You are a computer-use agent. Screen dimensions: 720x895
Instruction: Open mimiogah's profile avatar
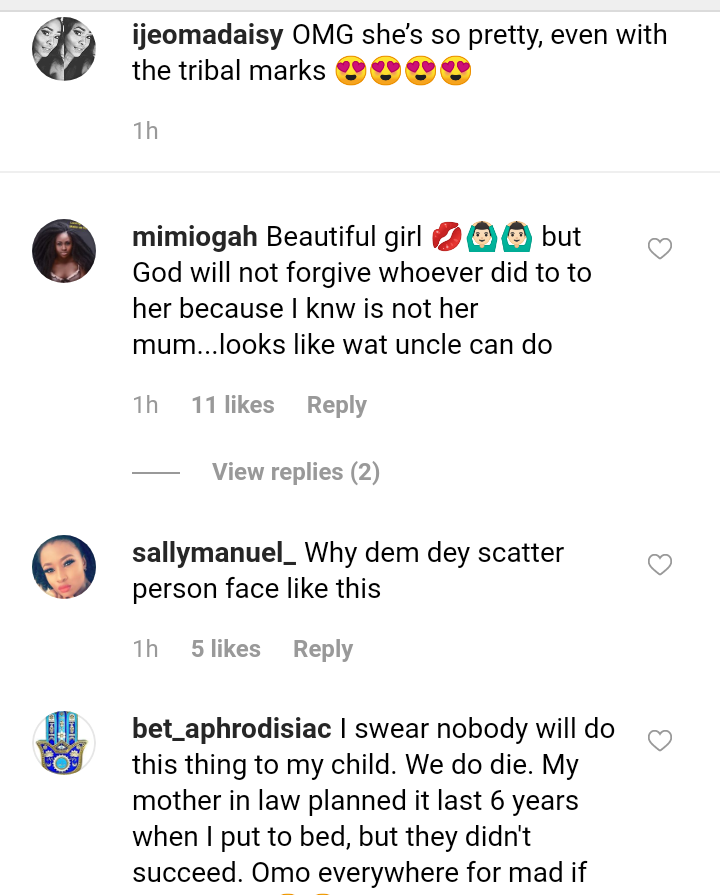pos(64,251)
